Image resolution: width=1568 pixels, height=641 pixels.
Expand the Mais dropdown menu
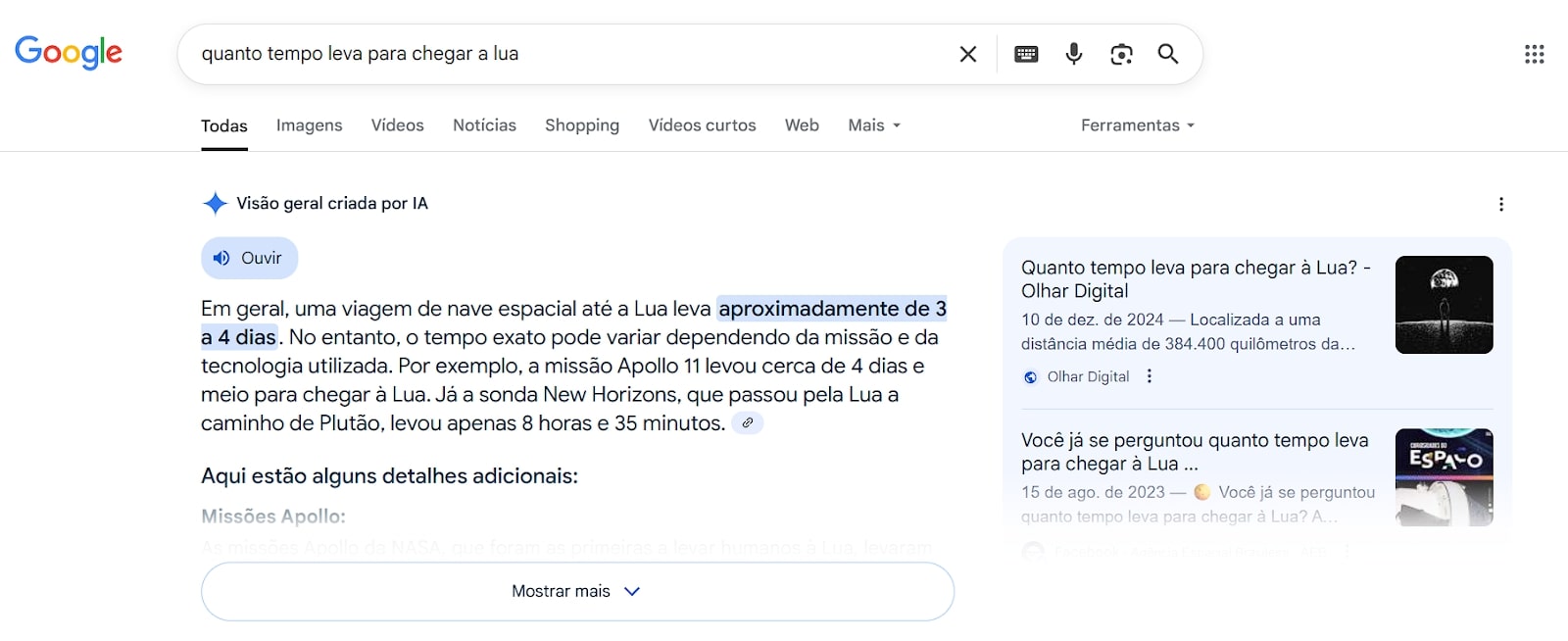click(874, 125)
